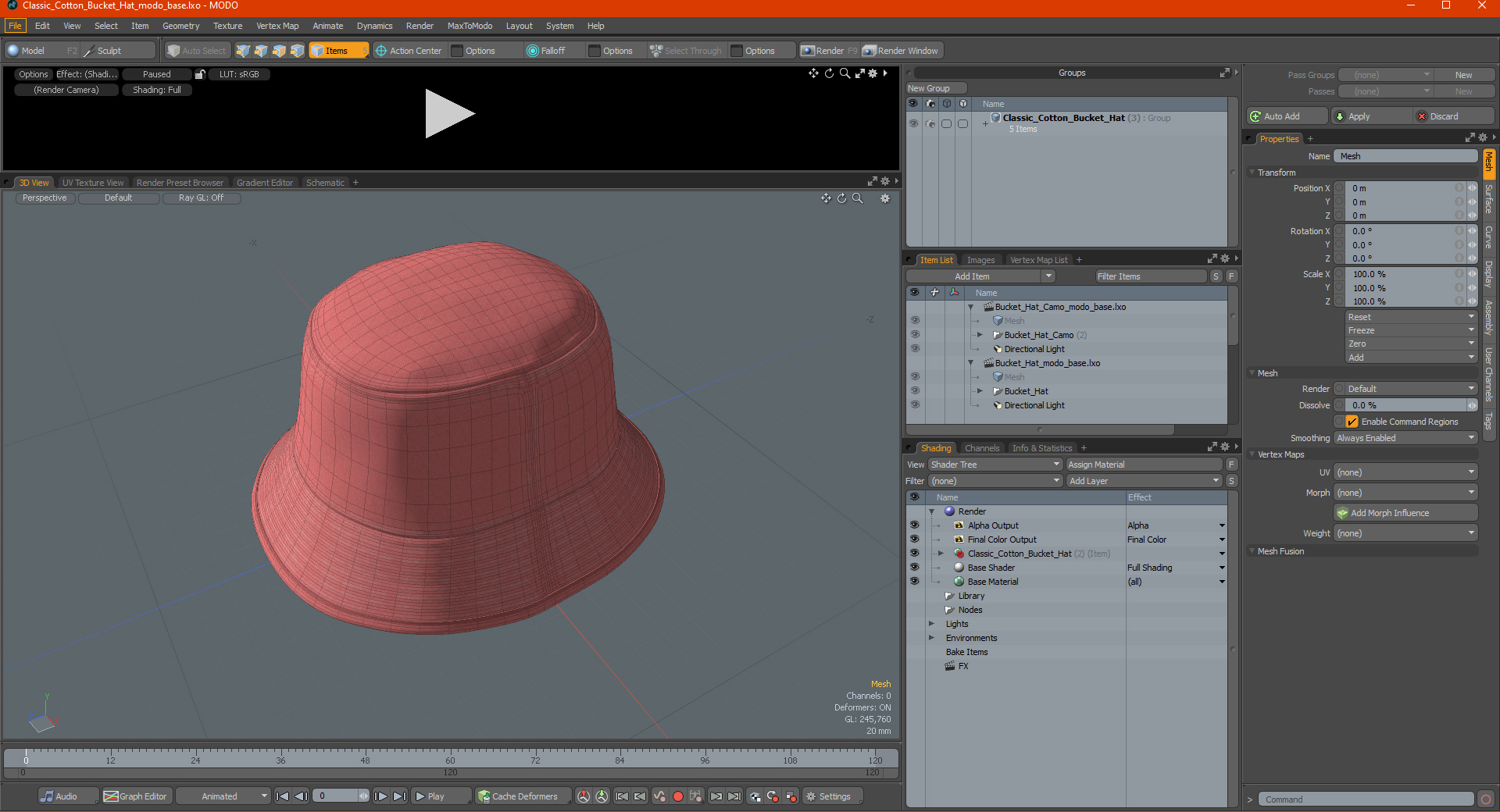Go to the last frame
This screenshot has height=812, width=1500.
(x=399, y=796)
